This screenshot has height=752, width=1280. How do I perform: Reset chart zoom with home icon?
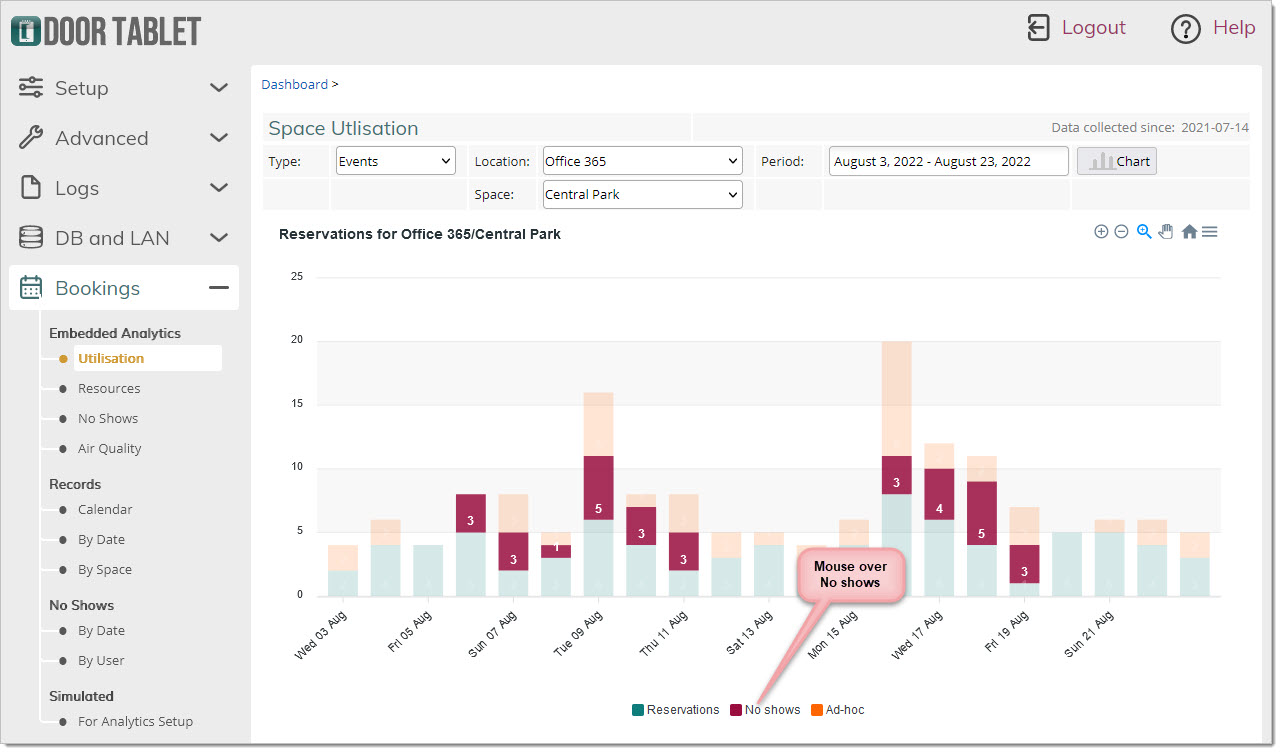[1189, 232]
